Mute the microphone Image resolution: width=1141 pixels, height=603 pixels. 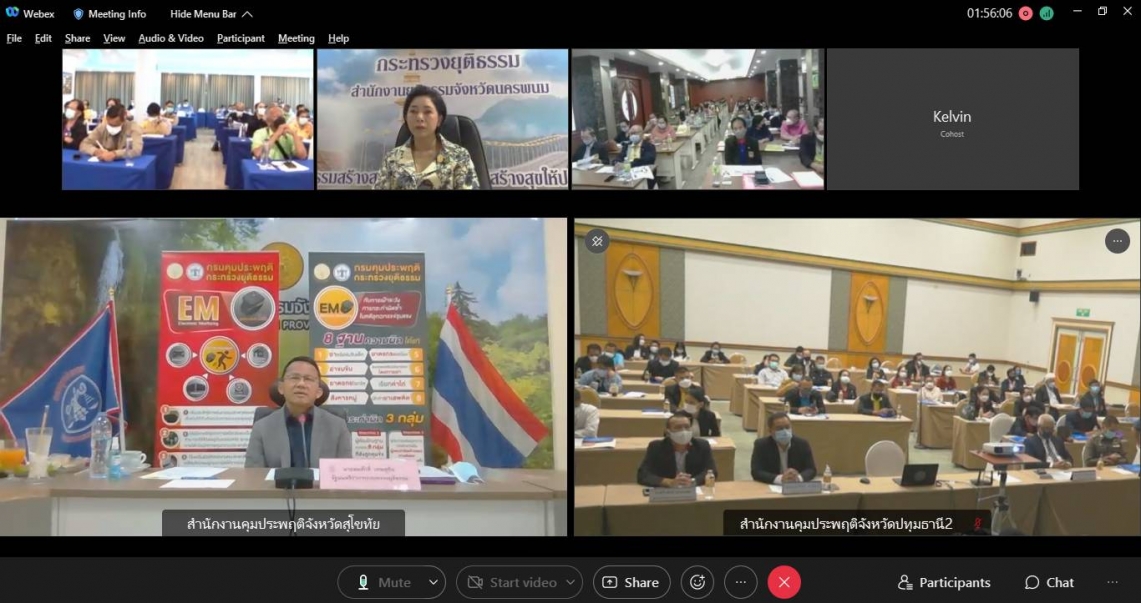pos(383,583)
